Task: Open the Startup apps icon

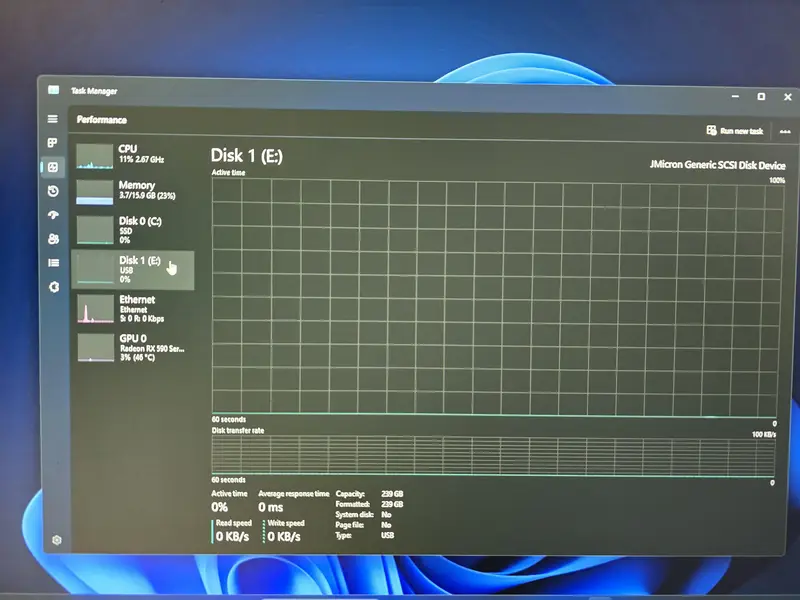Action: click(x=53, y=215)
